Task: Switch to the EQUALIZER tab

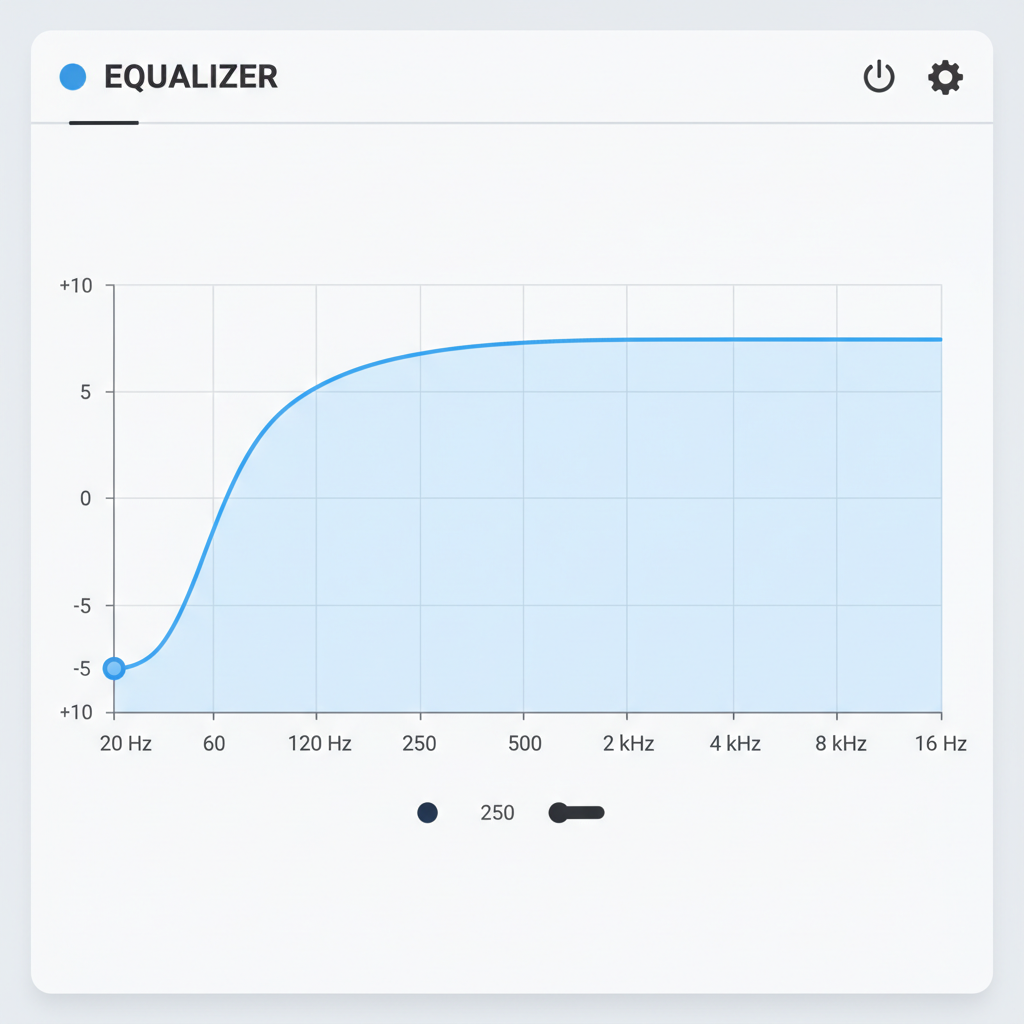Action: point(190,77)
